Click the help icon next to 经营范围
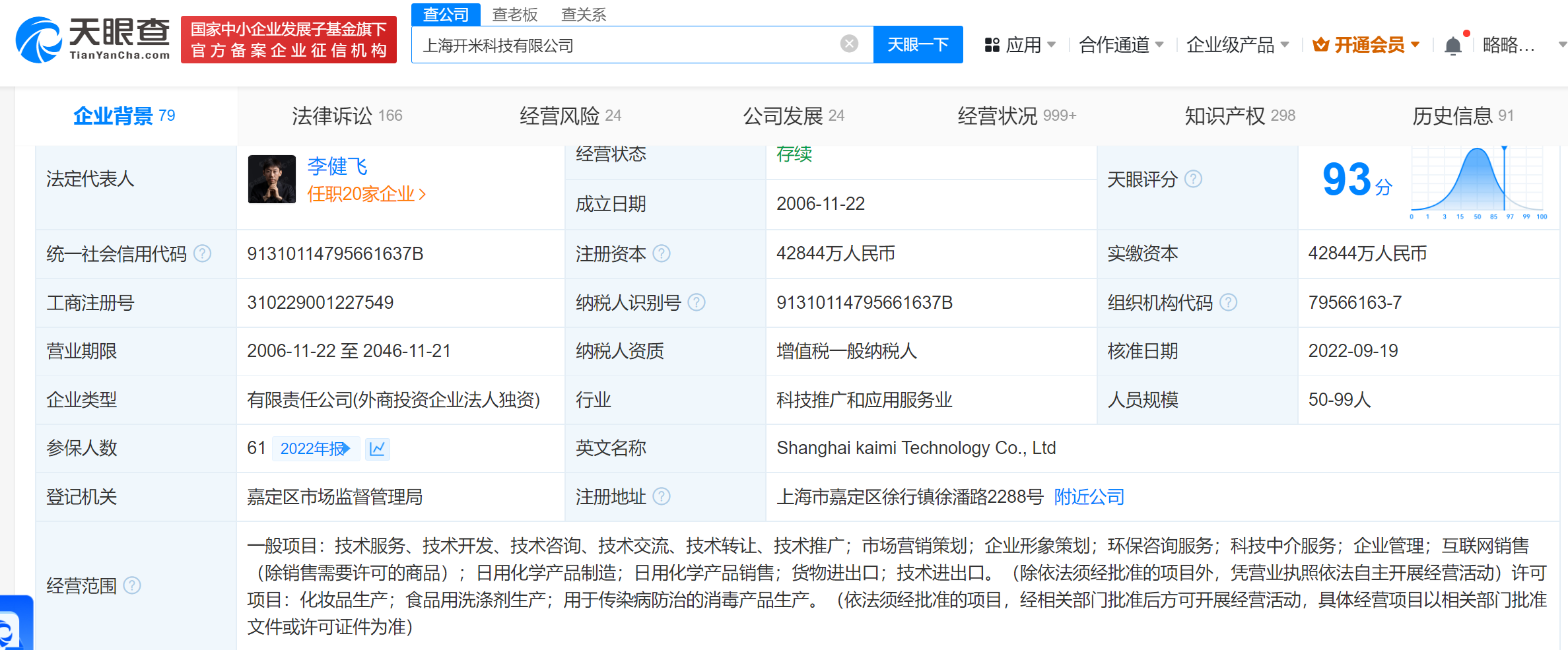1568x650 pixels. tap(132, 585)
